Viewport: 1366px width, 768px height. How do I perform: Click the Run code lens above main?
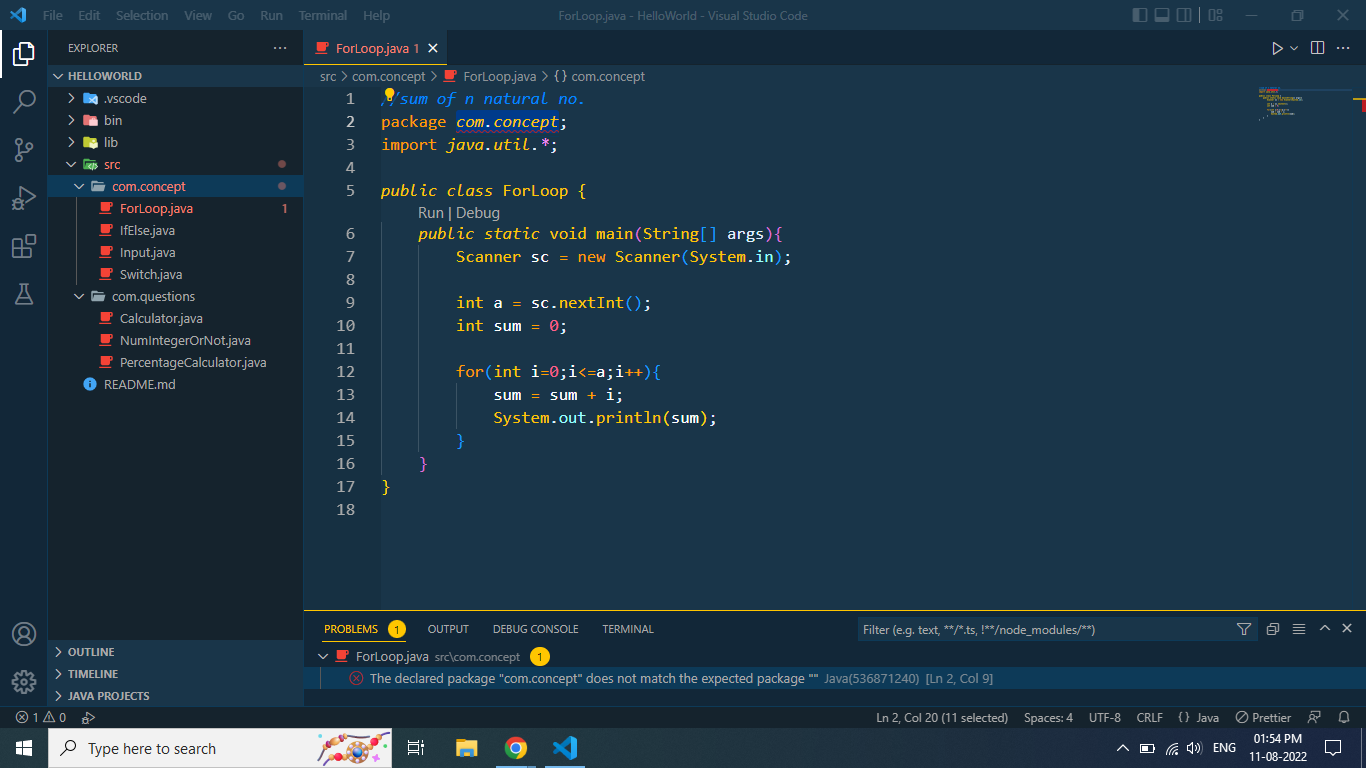(431, 213)
